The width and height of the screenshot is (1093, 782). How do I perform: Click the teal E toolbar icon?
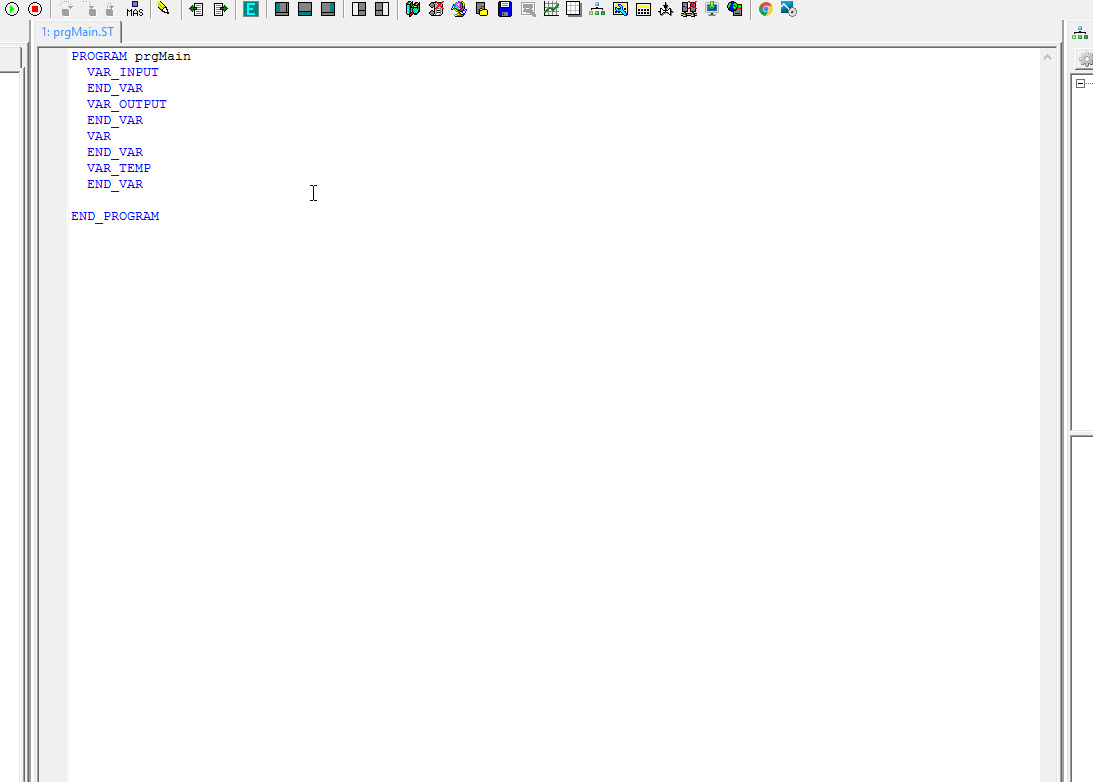pos(251,9)
